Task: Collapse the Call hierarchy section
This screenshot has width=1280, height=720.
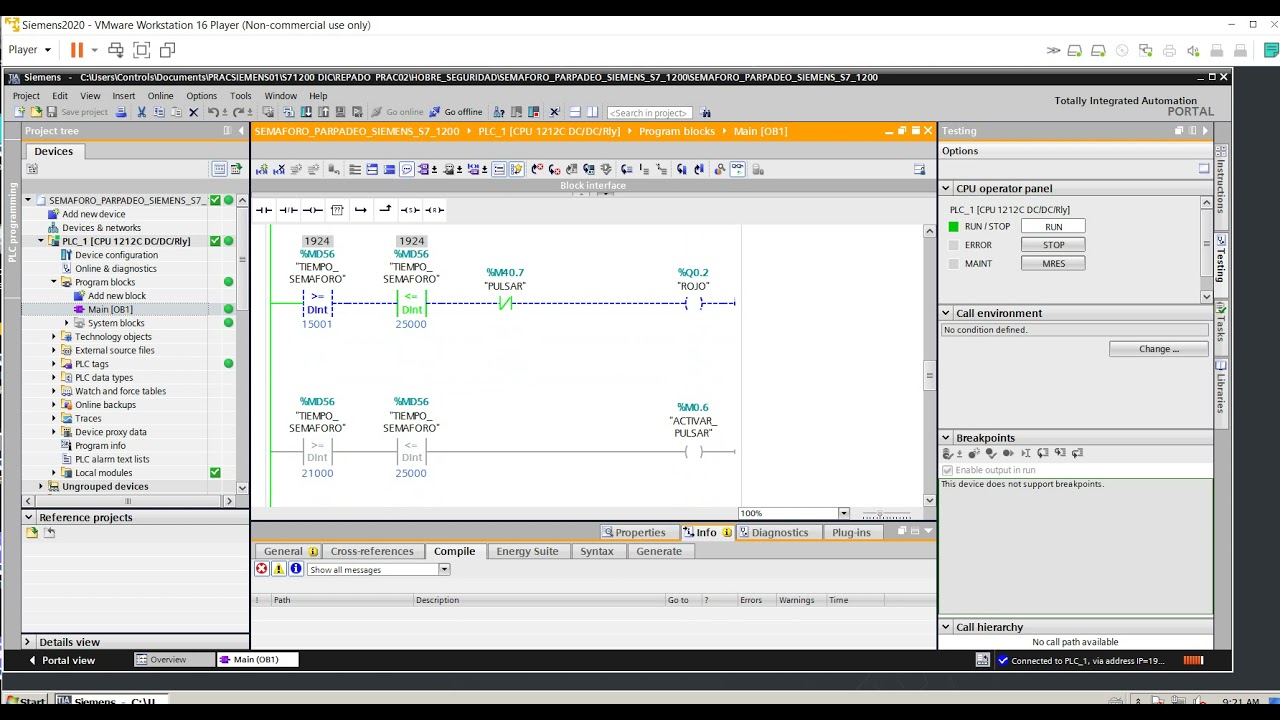Action: click(946, 627)
